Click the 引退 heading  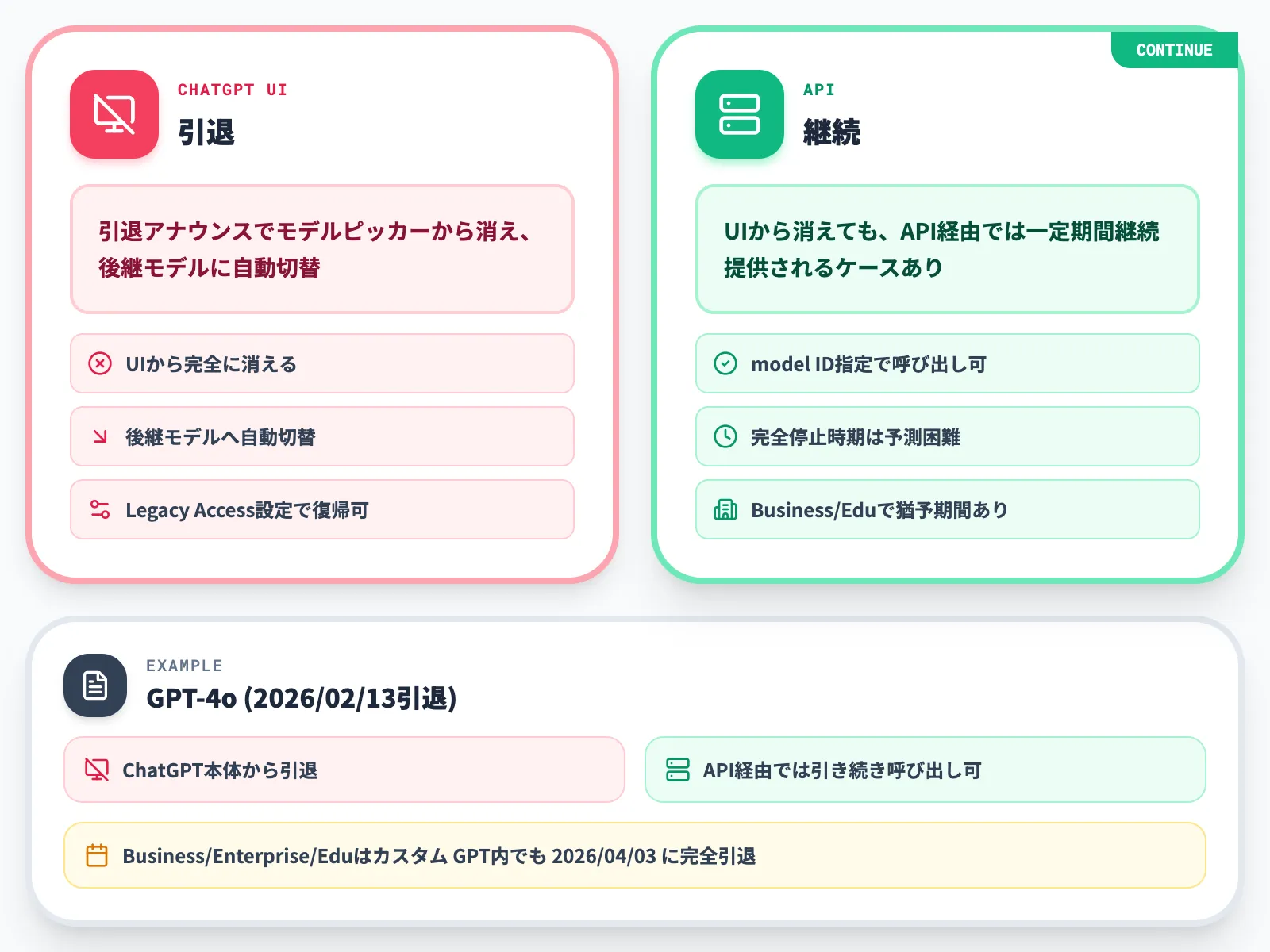click(206, 132)
